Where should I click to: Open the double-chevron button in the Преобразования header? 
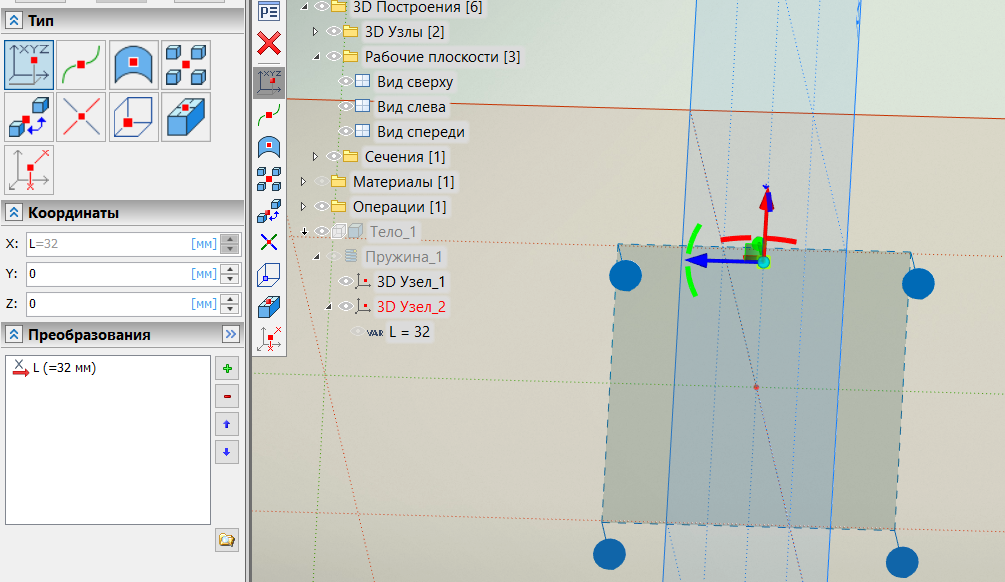(x=231, y=334)
